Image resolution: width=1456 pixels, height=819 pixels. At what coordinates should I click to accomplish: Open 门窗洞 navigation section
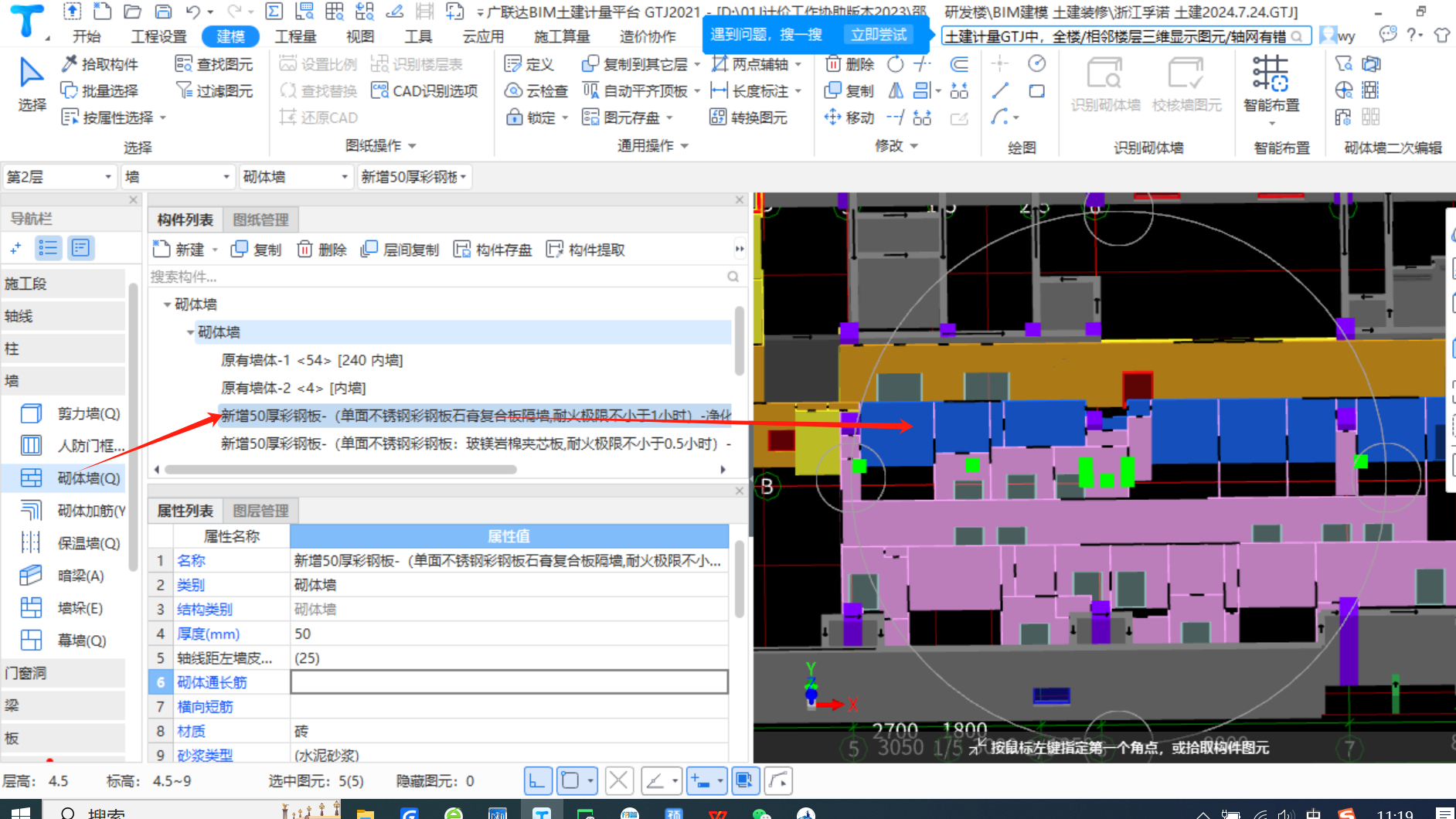pos(63,673)
